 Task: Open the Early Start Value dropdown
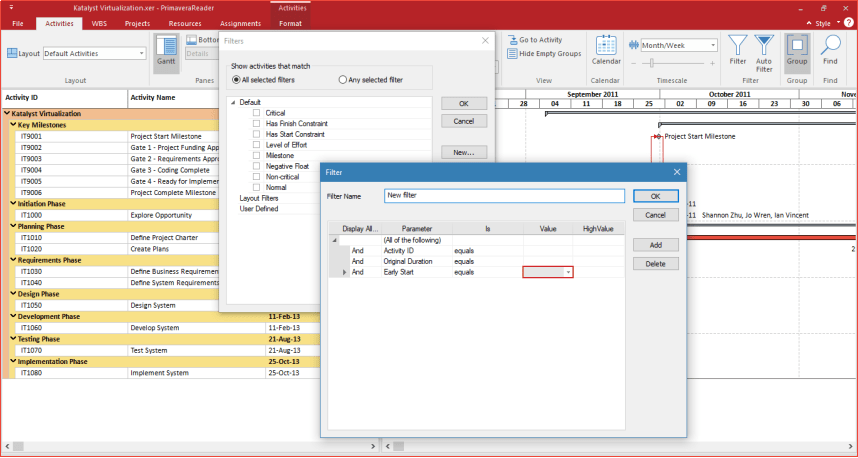point(569,272)
